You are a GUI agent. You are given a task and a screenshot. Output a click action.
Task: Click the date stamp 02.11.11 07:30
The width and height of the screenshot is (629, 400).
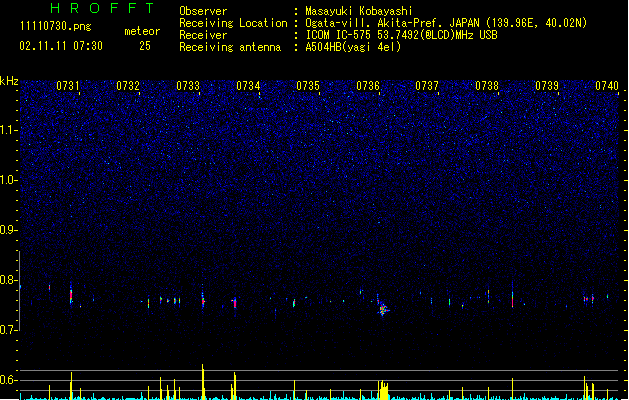coord(61,46)
